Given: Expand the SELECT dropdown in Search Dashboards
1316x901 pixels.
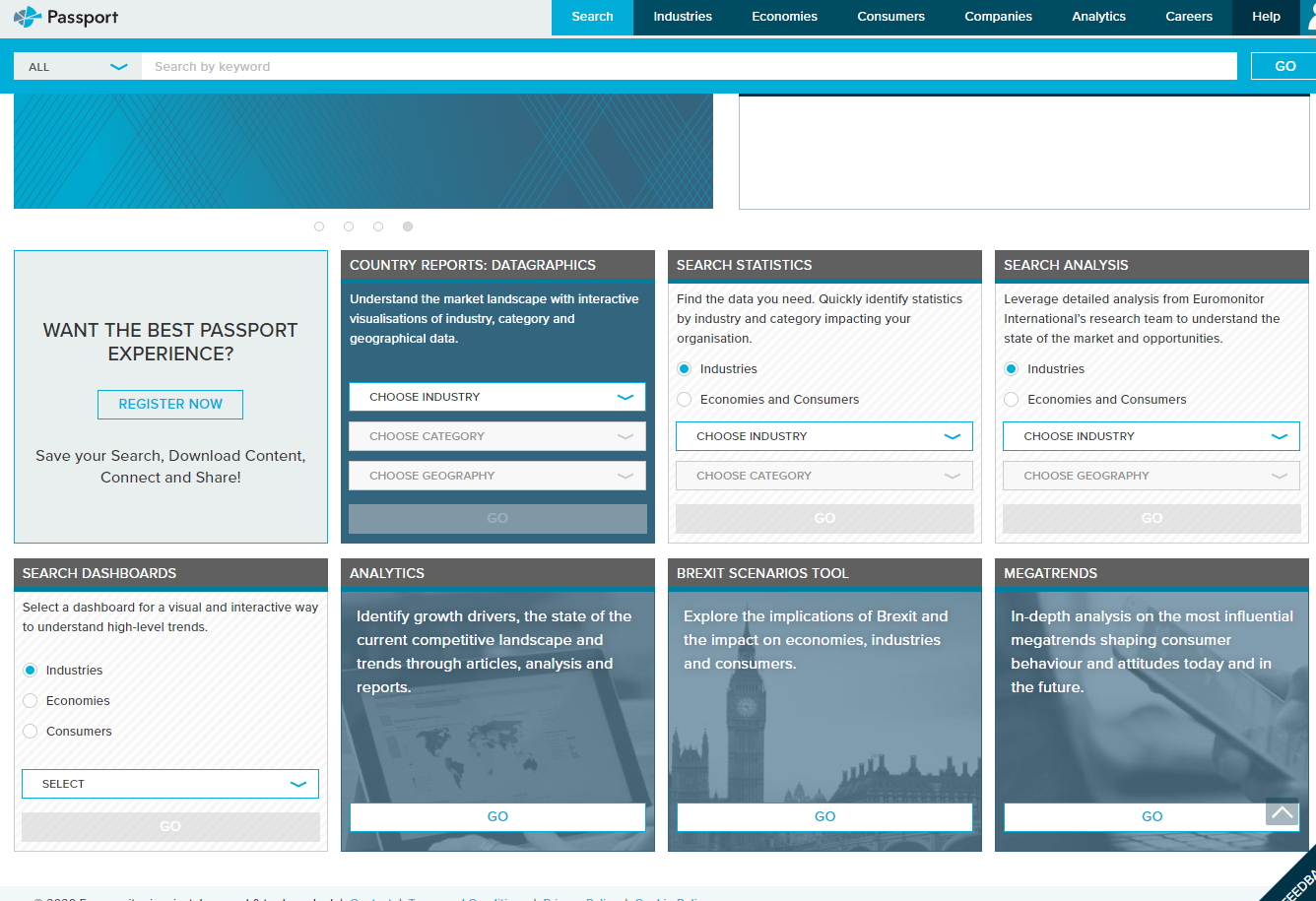Looking at the screenshot, I should coord(170,784).
